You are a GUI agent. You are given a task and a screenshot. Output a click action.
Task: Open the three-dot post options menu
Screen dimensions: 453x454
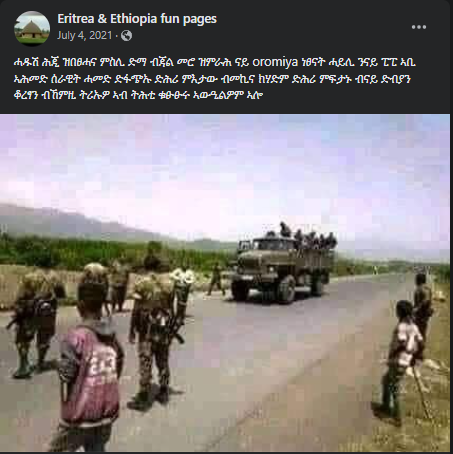(x=419, y=27)
